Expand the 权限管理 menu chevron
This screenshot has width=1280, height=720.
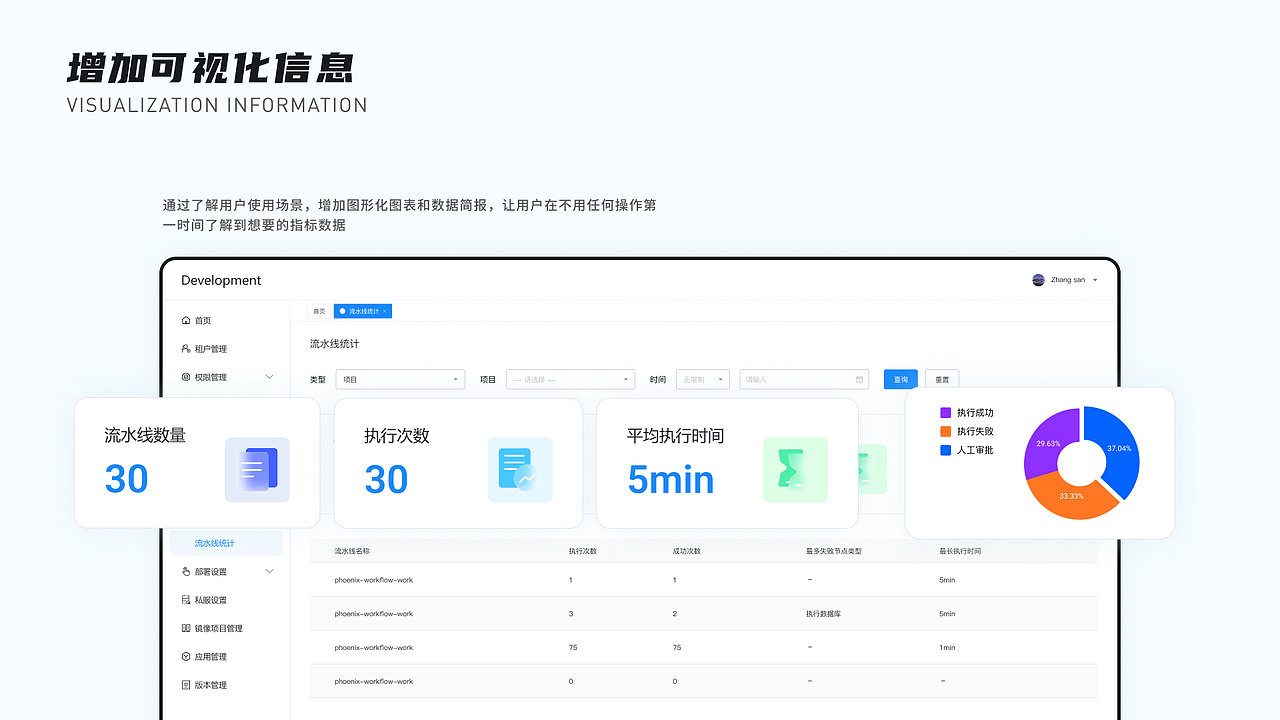[x=269, y=377]
